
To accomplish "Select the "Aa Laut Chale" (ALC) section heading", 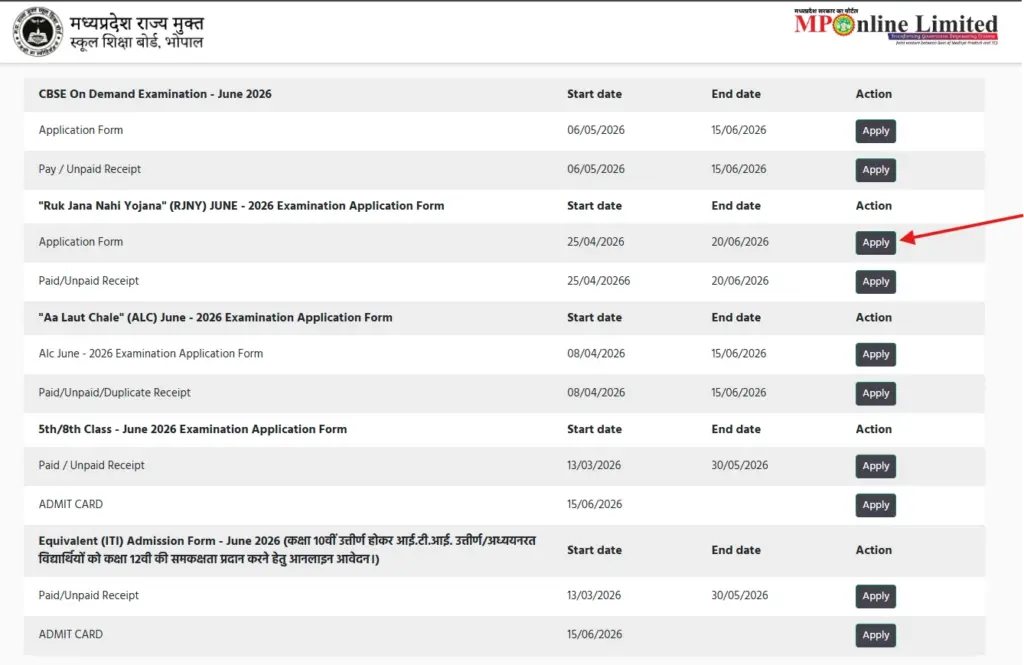I will (216, 317).
